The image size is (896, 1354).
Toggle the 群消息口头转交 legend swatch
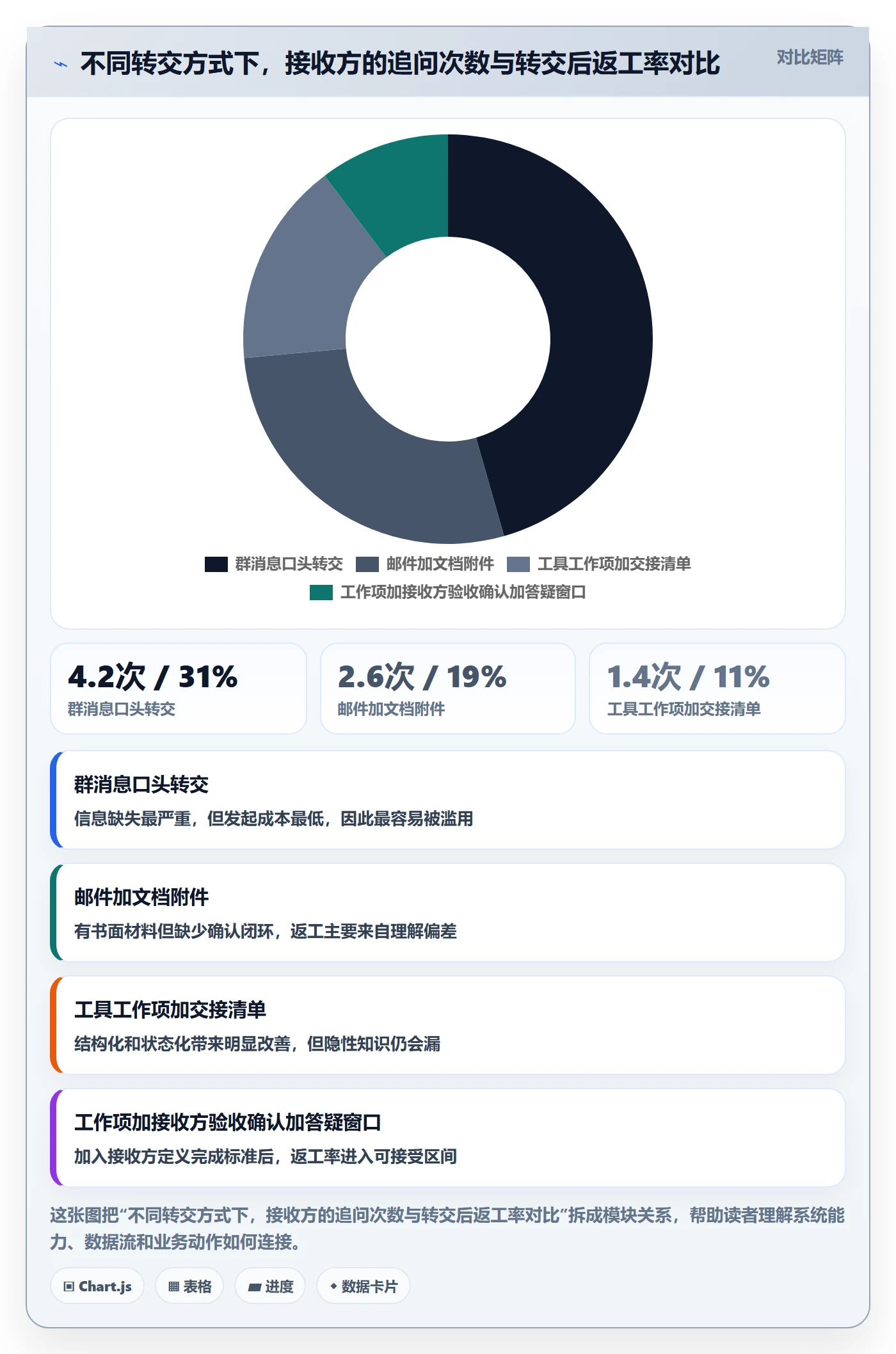(x=216, y=564)
